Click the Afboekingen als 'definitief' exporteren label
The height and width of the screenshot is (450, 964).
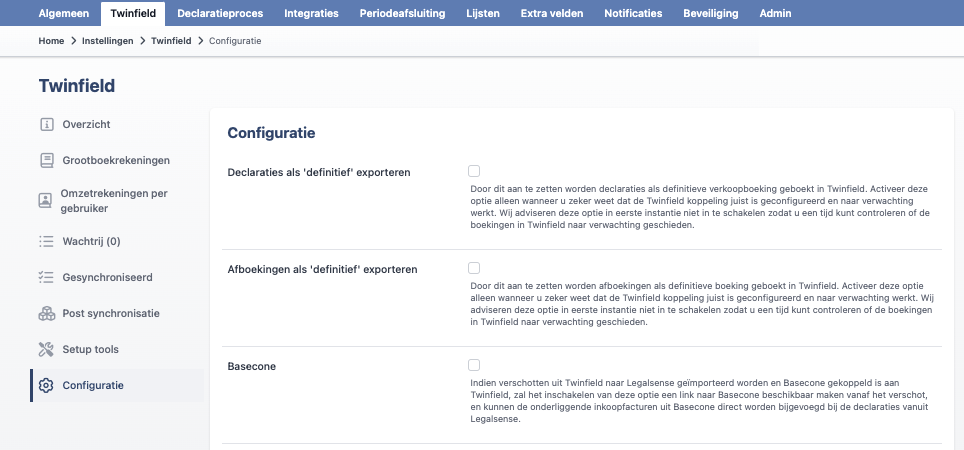pos(322,269)
